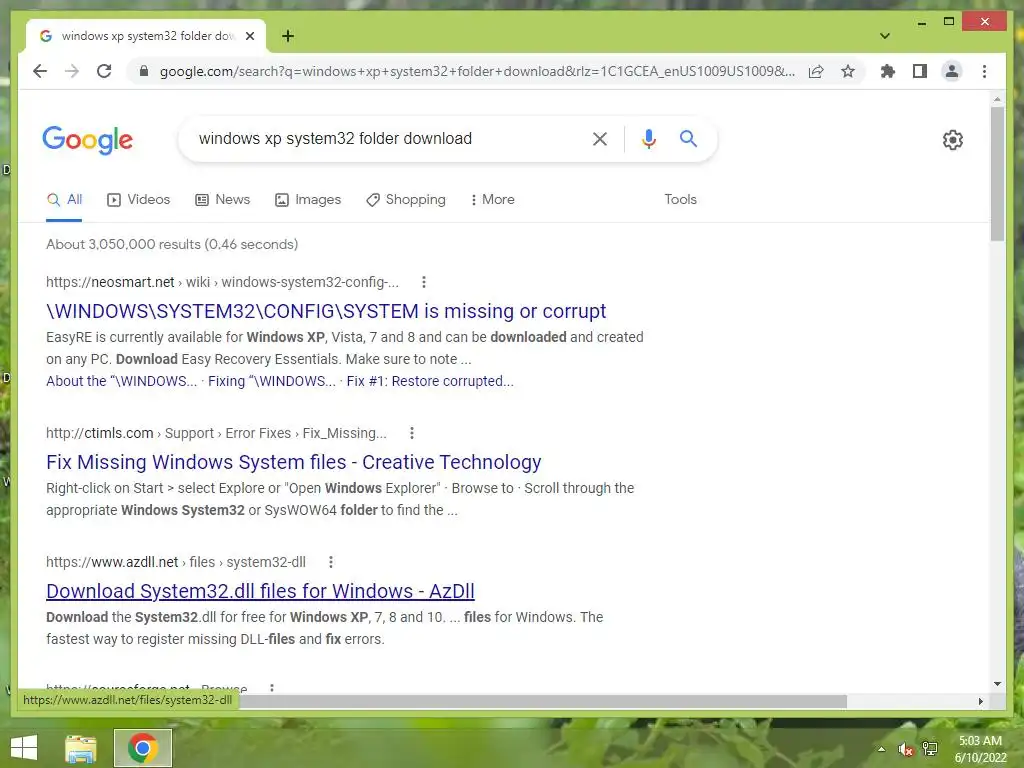Click the Chrome taskbar icon

coord(143,748)
